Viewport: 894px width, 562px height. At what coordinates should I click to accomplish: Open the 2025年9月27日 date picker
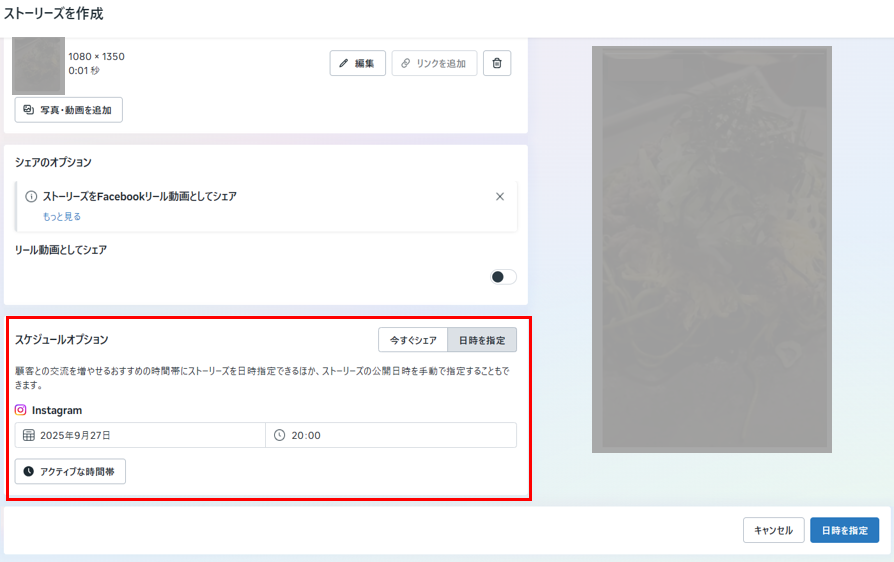click(x=140, y=435)
